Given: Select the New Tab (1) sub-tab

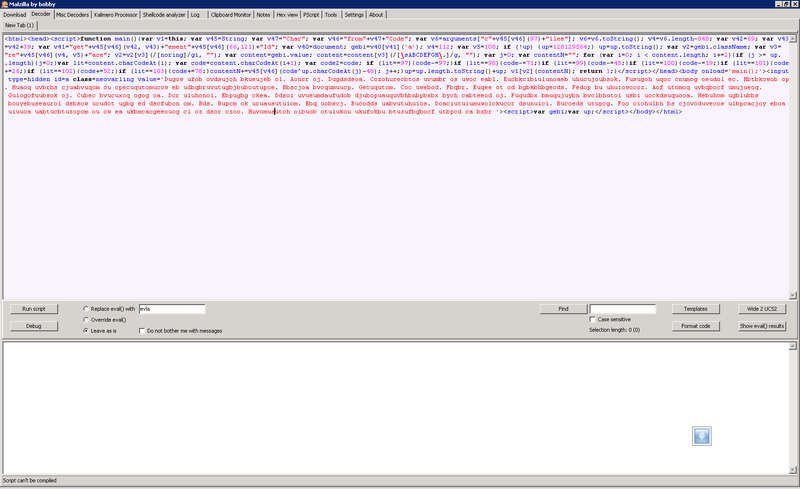Looking at the screenshot, I should click(x=19, y=25).
